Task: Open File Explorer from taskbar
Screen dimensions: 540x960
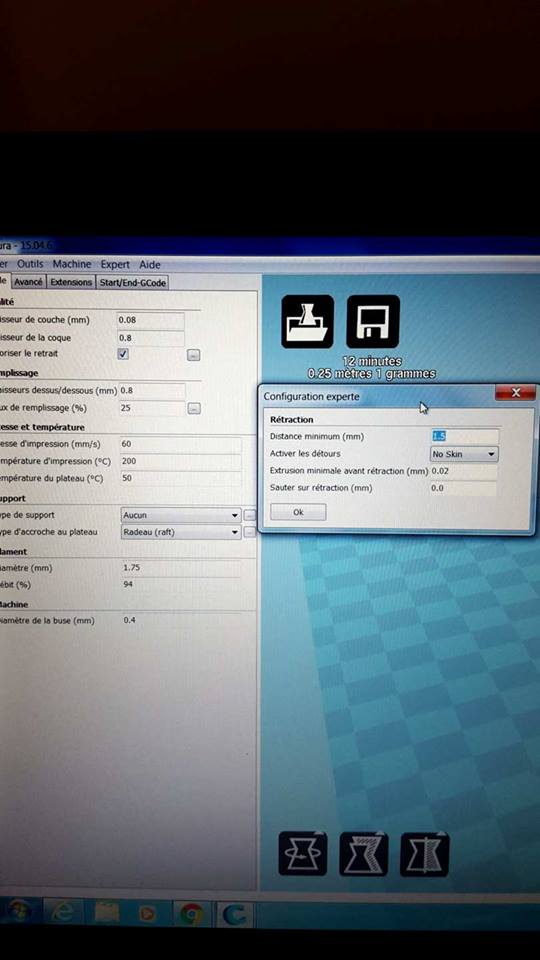Action: (107, 915)
